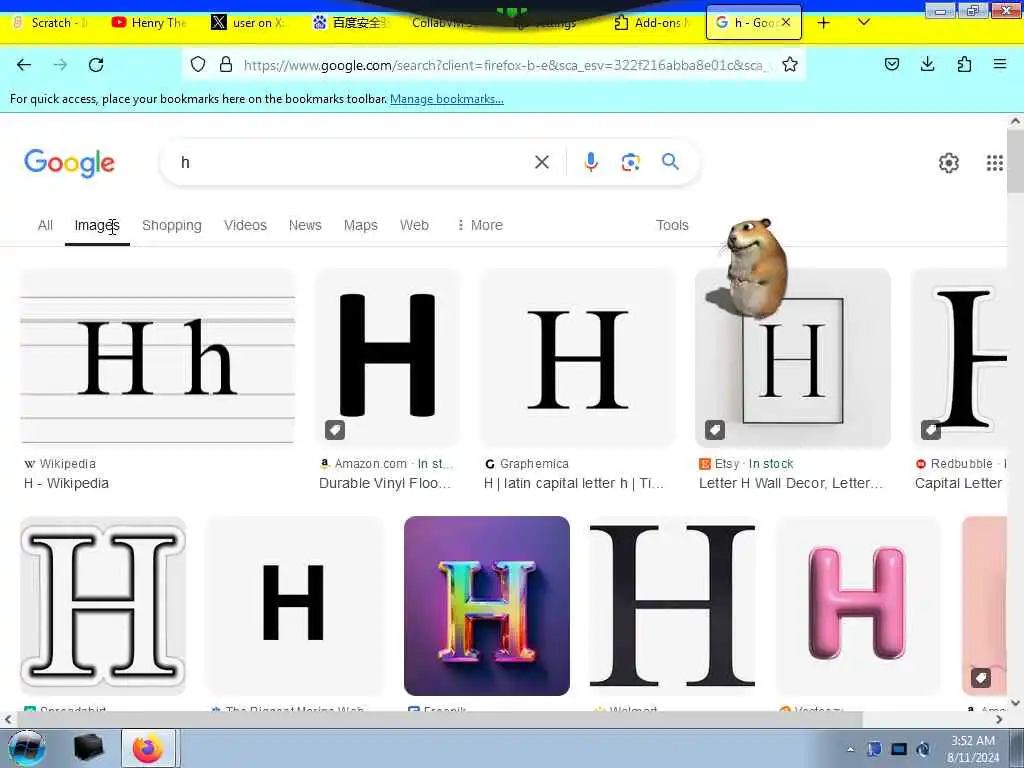Switch to the Scratch tab

[52, 23]
